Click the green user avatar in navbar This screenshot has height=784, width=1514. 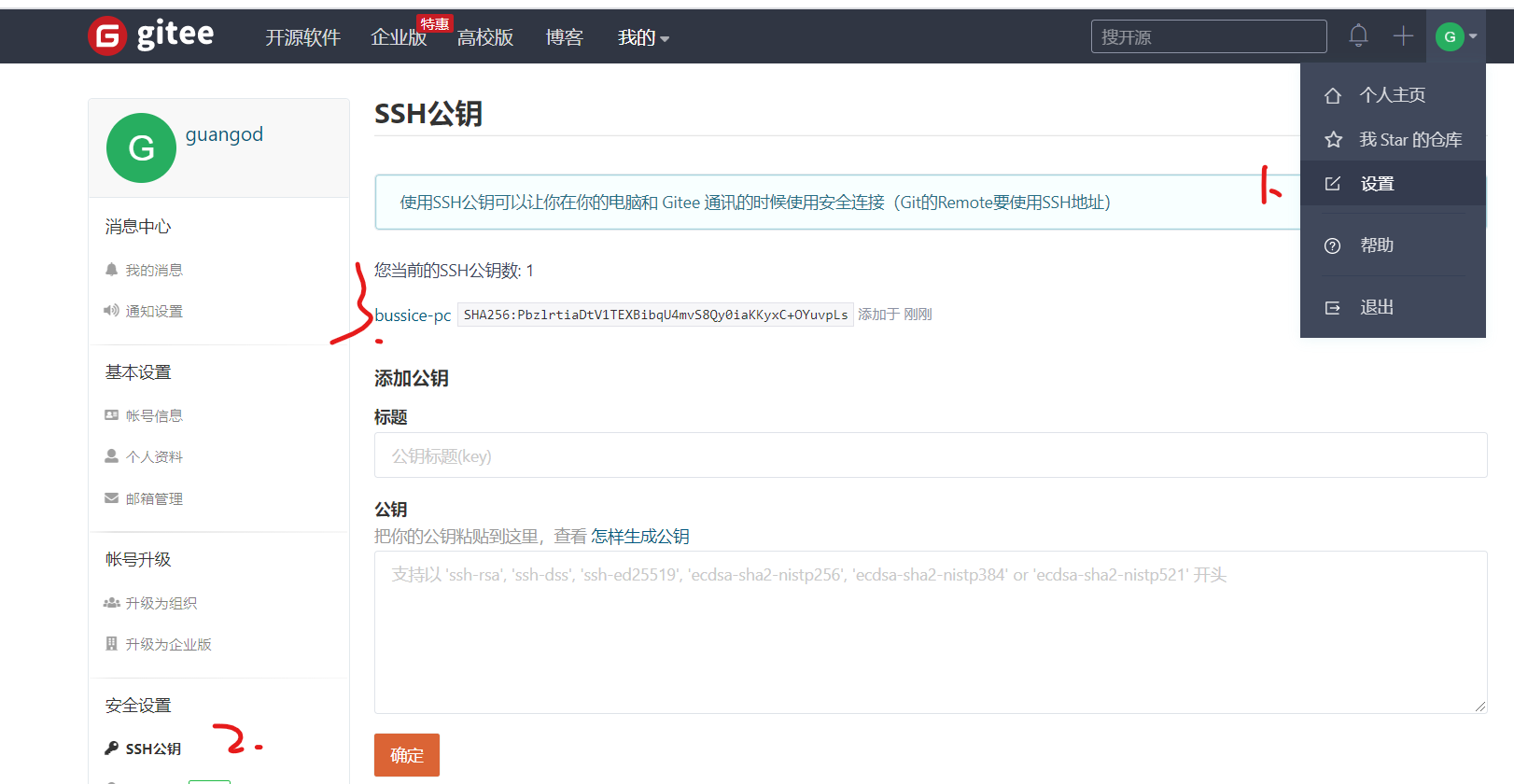pos(1450,36)
